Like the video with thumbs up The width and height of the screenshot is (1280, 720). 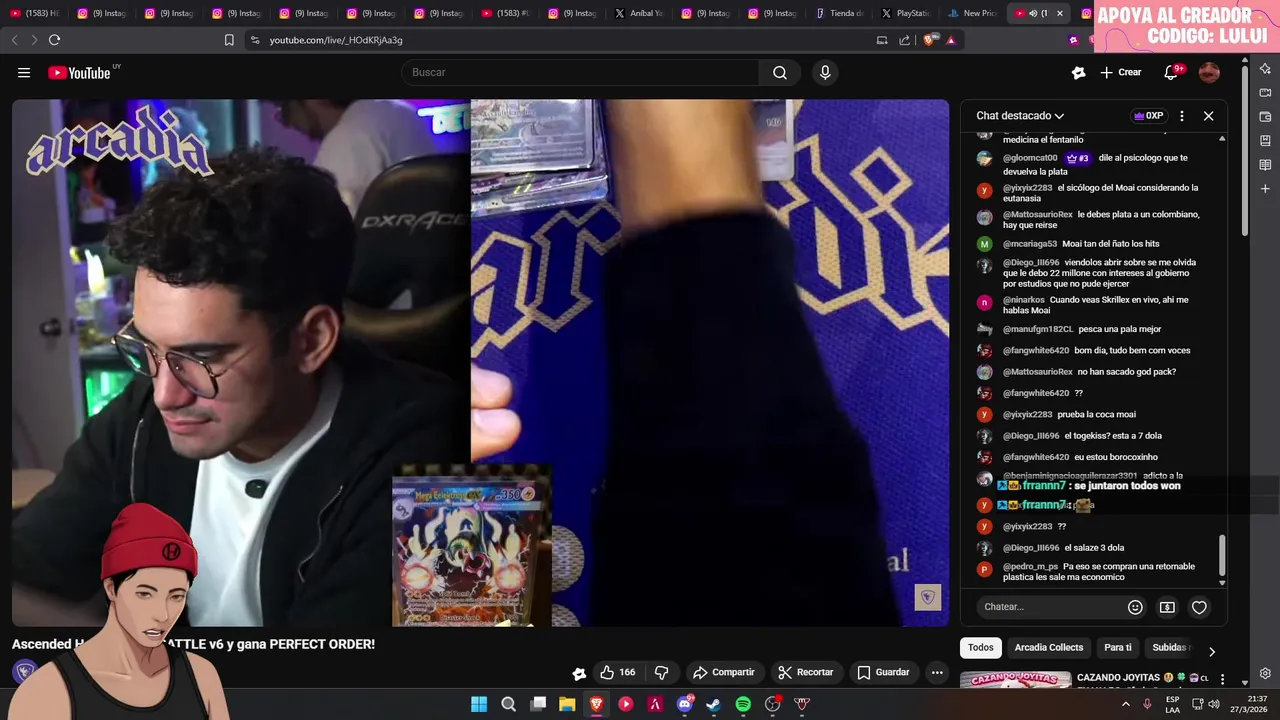click(618, 672)
